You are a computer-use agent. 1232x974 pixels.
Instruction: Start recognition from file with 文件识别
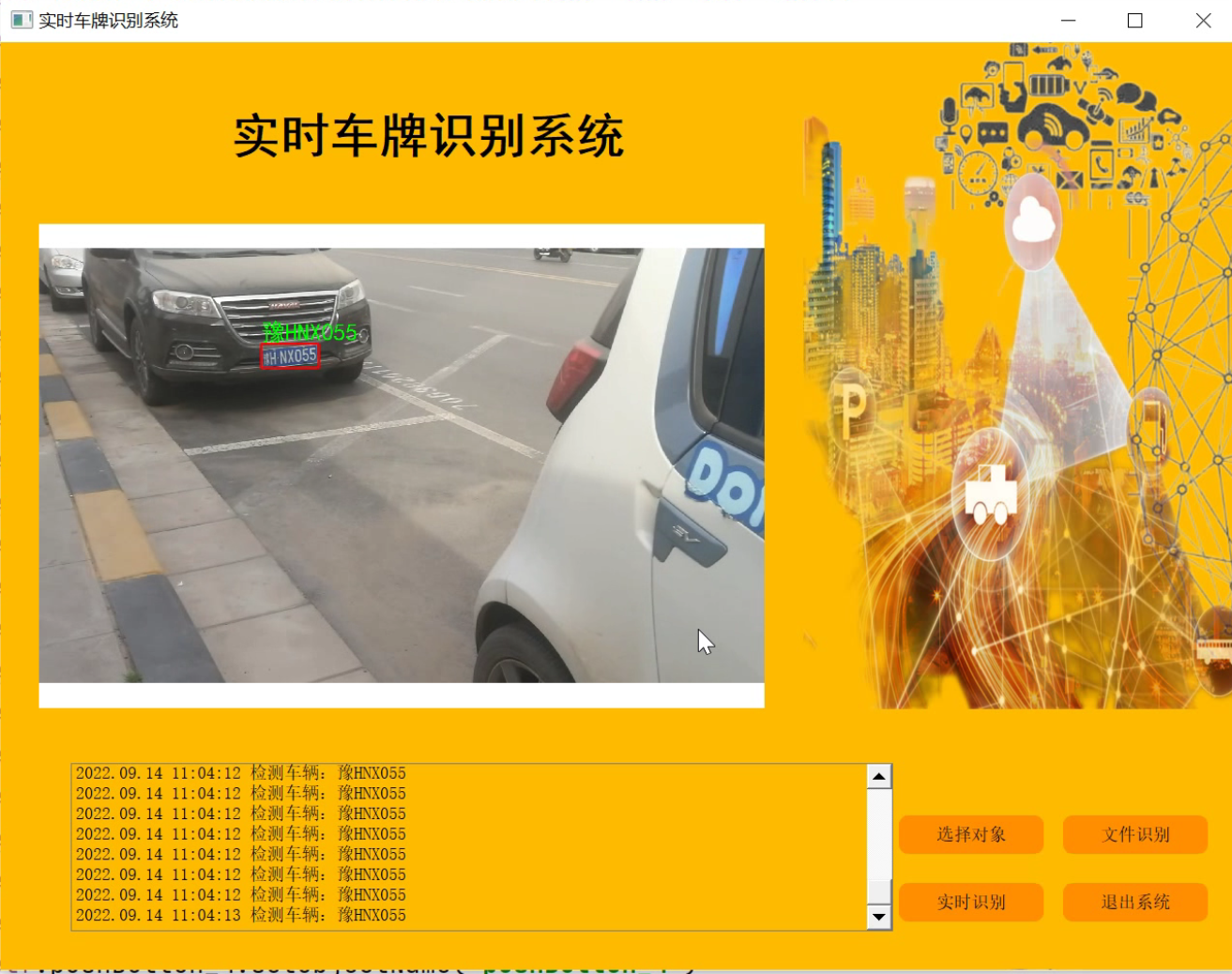[x=1135, y=834]
